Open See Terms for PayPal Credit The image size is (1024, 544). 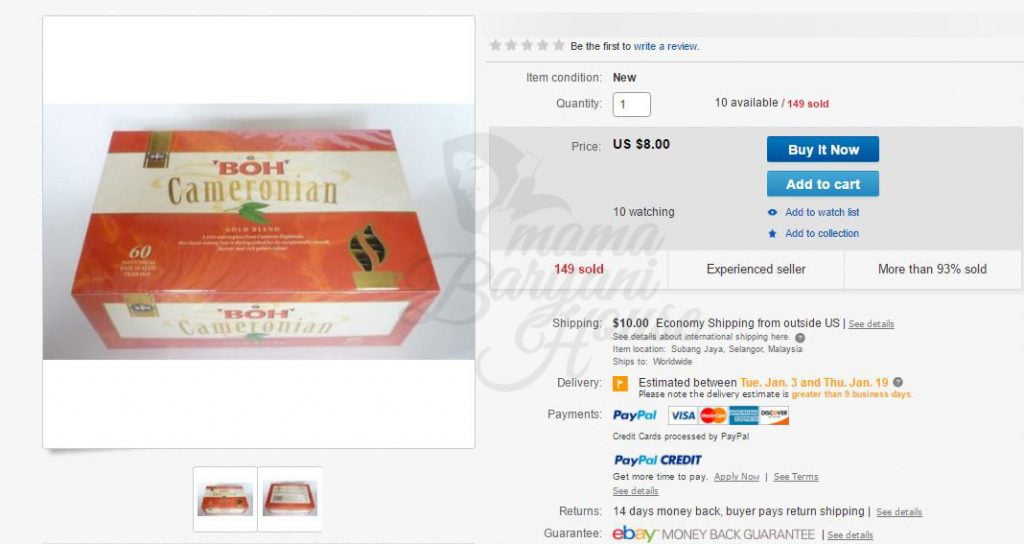click(x=796, y=477)
